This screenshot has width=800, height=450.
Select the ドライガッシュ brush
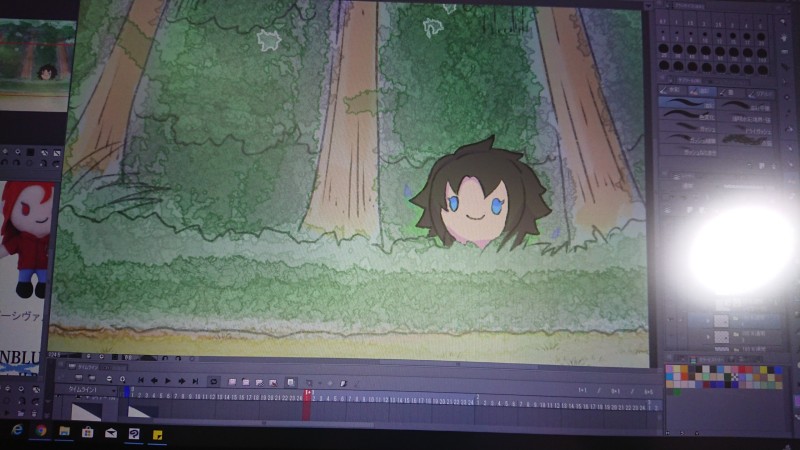746,130
